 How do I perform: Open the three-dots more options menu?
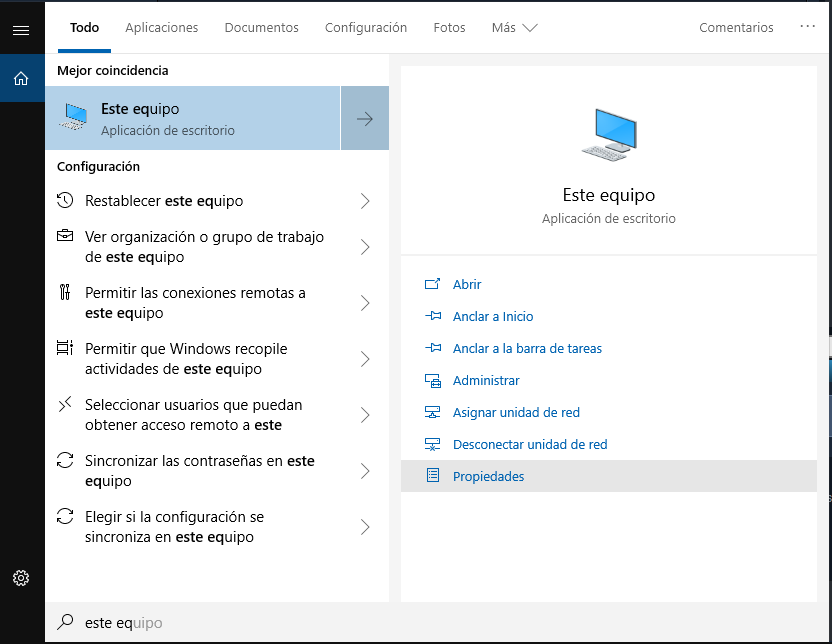click(807, 26)
